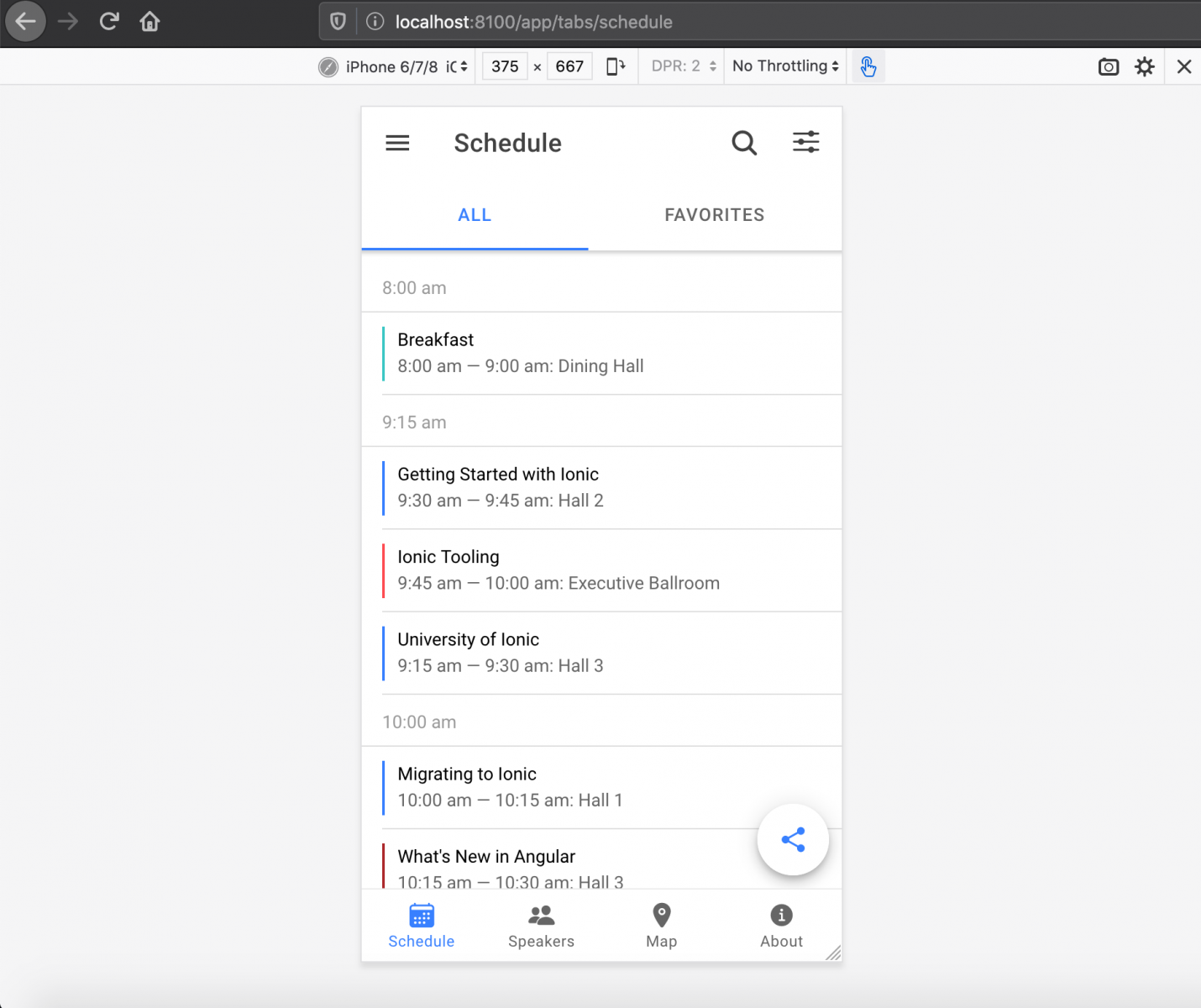The height and width of the screenshot is (1008, 1201).
Task: Open the No Throttling dropdown
Action: [785, 66]
